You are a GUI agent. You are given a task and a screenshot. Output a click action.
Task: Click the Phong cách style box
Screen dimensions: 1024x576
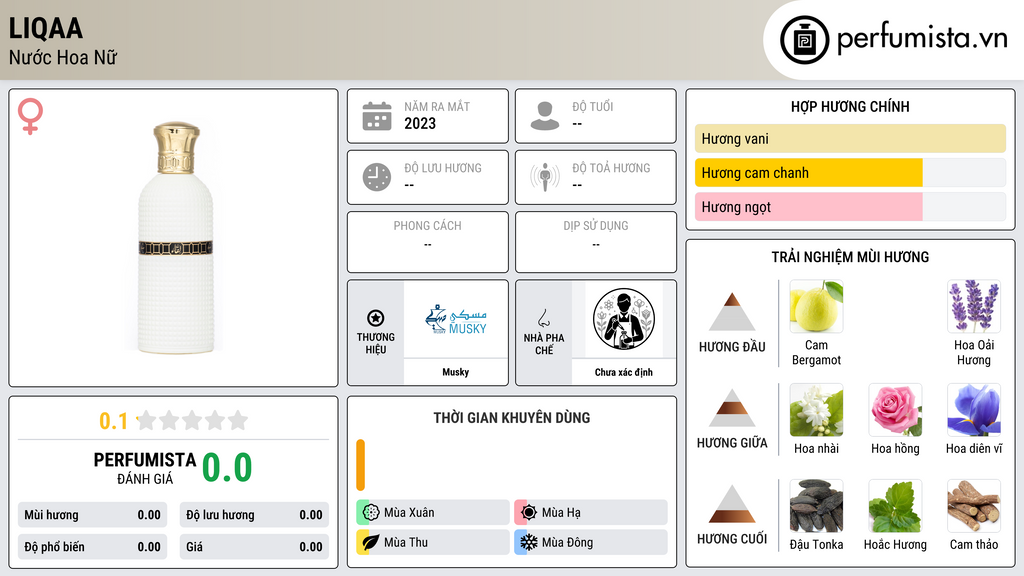[428, 242]
